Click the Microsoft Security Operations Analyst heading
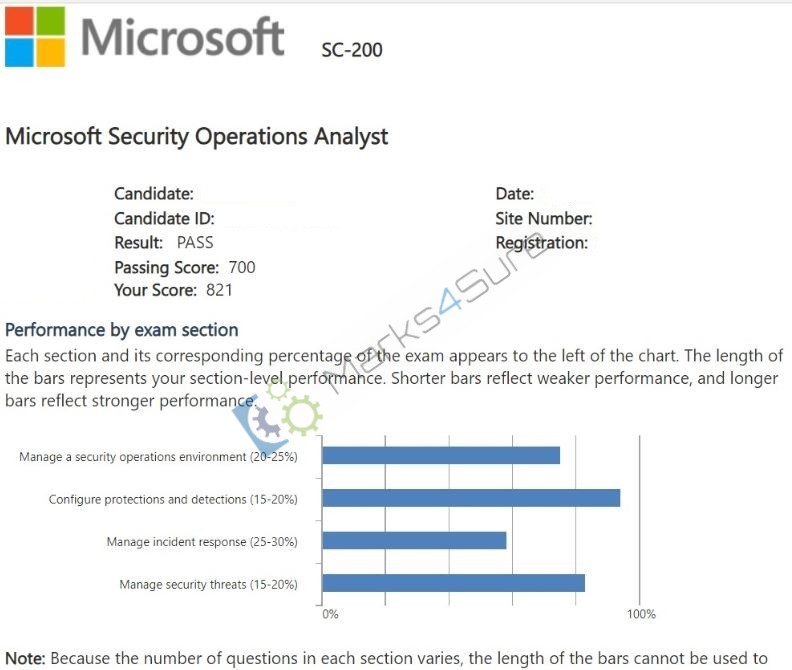 196,136
